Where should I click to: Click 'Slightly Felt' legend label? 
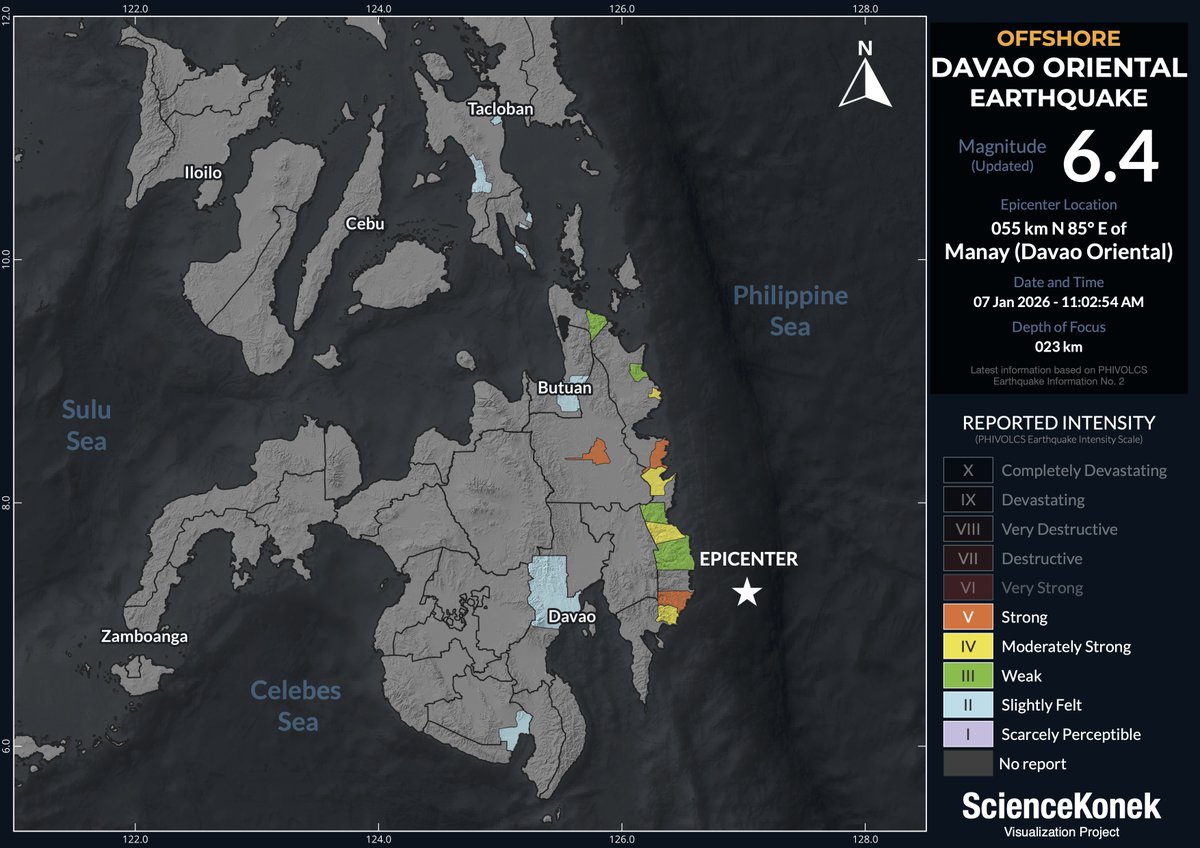(1041, 705)
